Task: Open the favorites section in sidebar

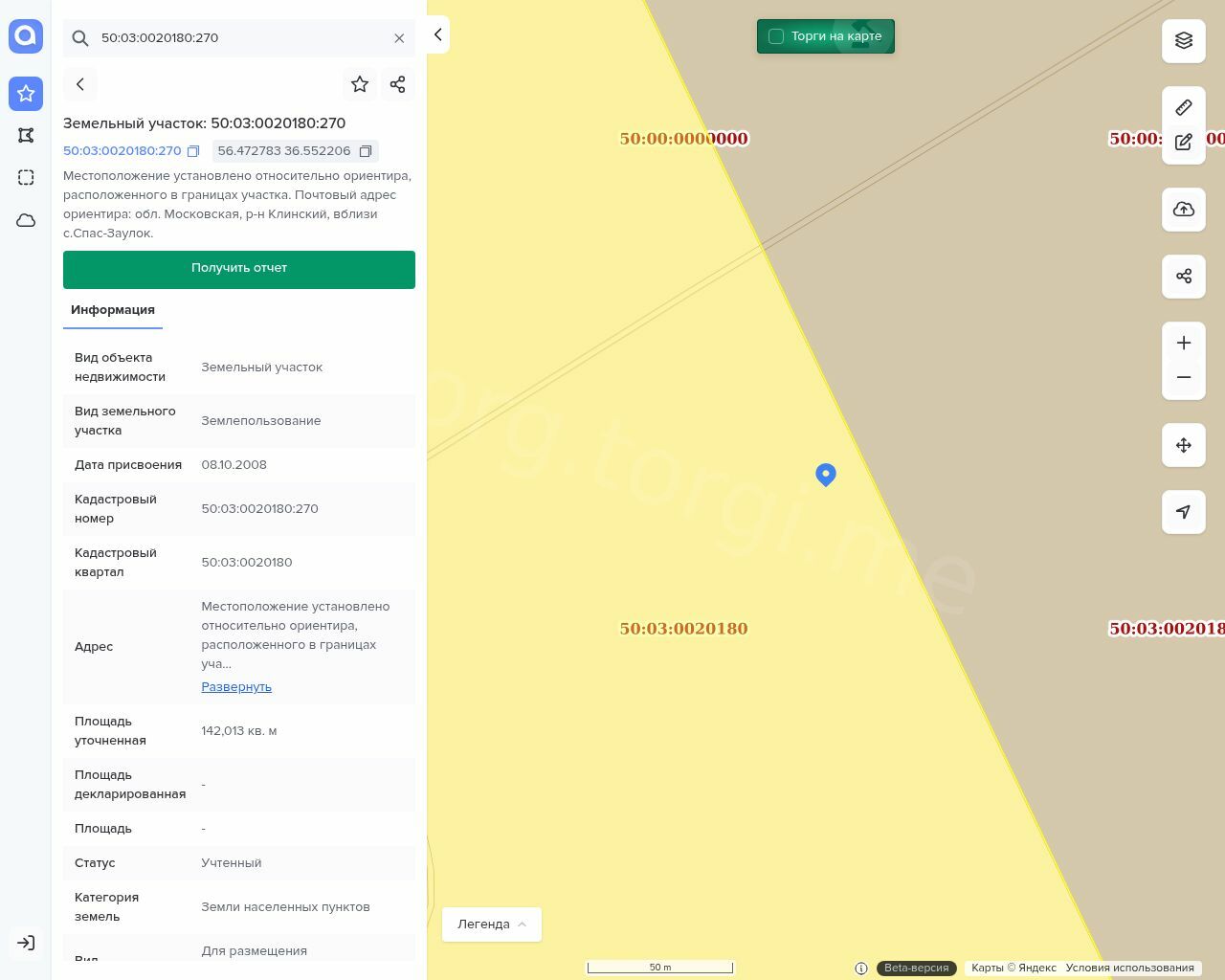Action: coord(26,94)
